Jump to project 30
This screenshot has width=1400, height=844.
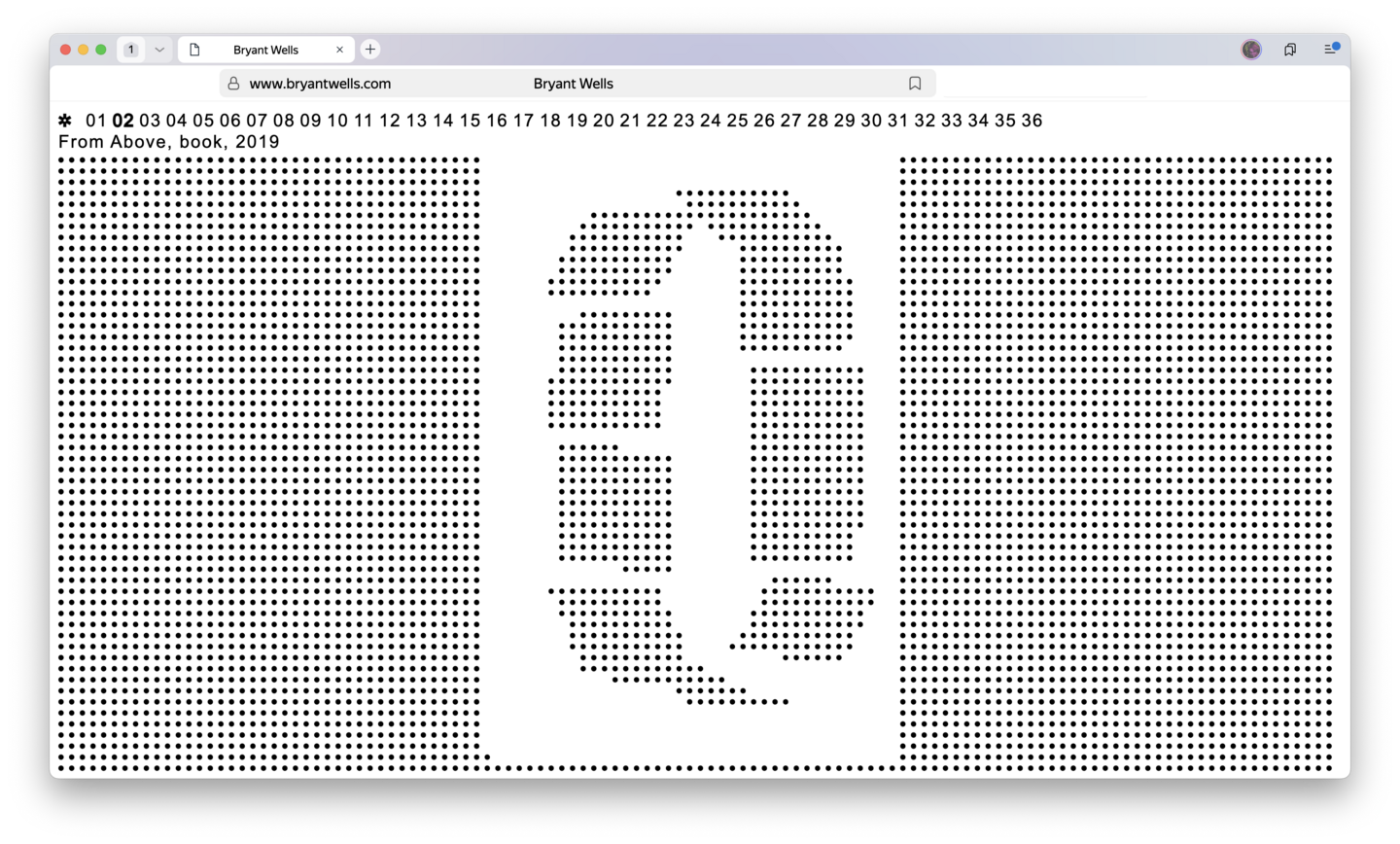[871, 121]
